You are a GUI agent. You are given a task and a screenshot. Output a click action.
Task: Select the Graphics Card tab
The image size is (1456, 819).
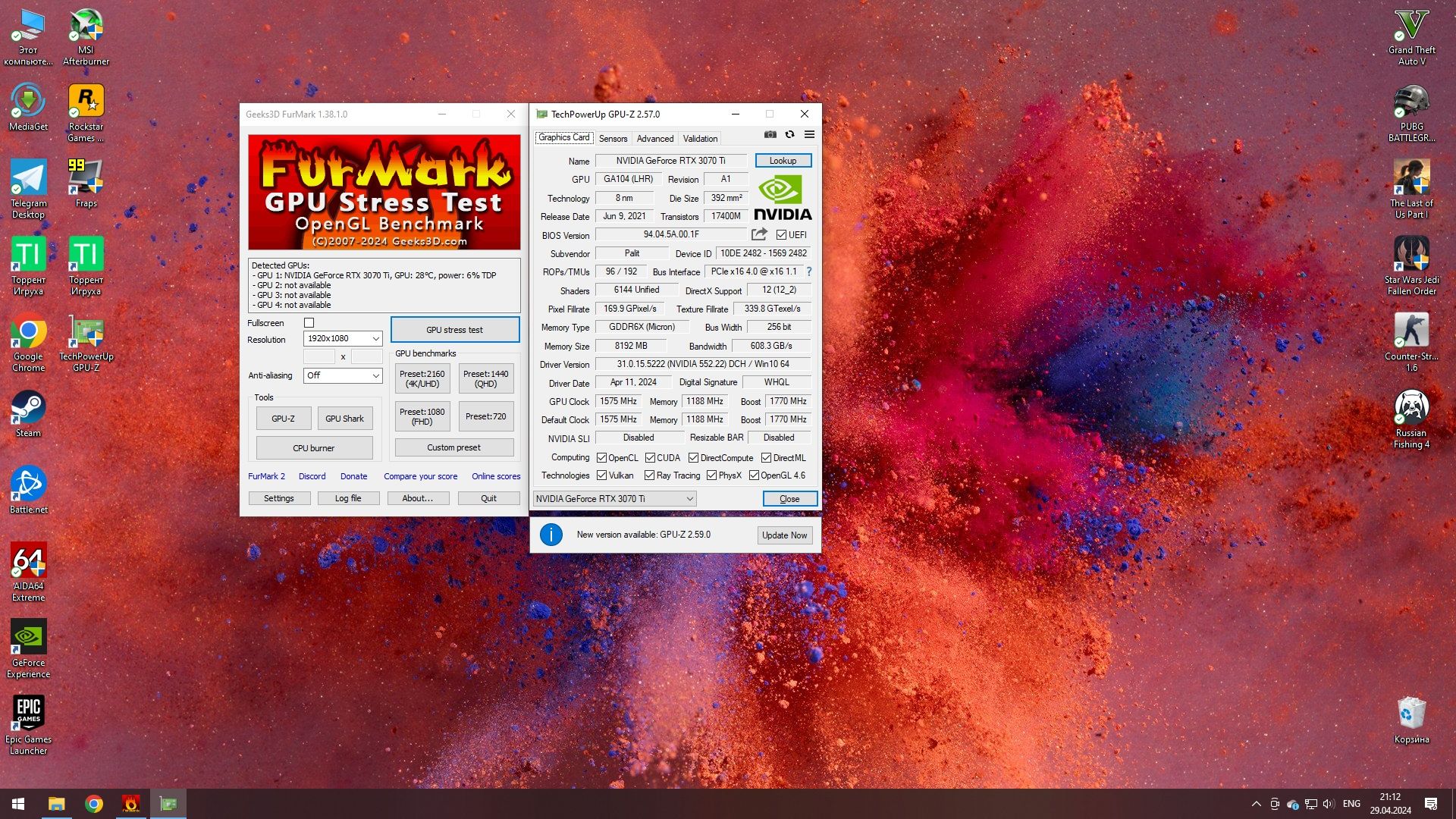564,137
